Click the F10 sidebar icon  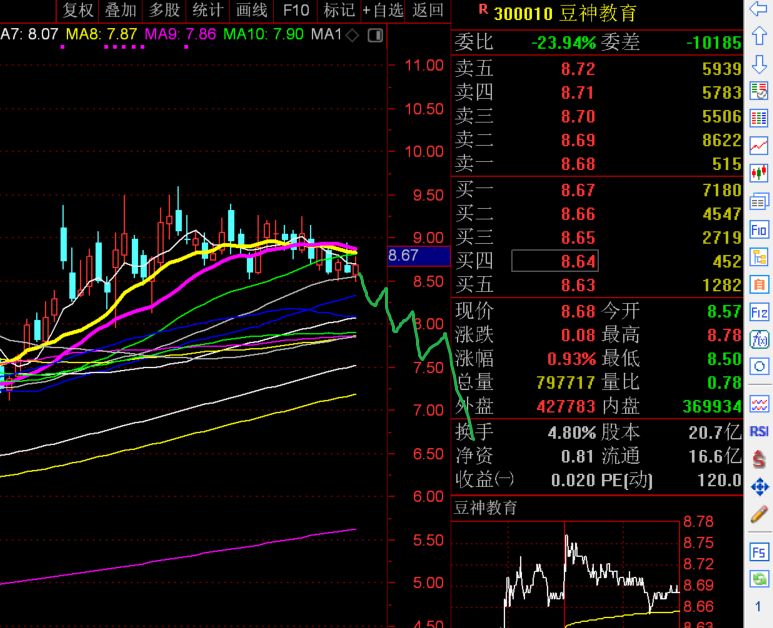click(x=759, y=230)
